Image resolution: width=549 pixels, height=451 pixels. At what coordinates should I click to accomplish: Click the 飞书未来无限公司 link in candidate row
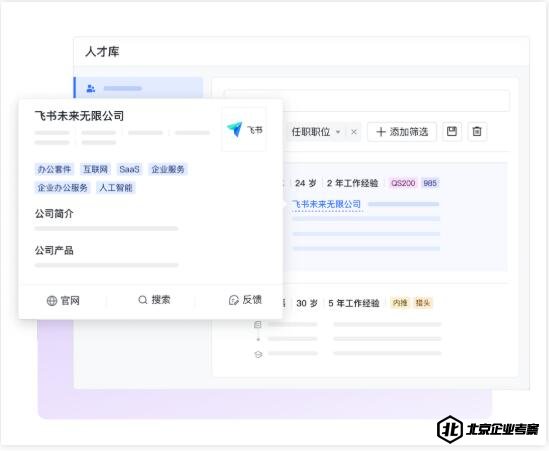(326, 204)
